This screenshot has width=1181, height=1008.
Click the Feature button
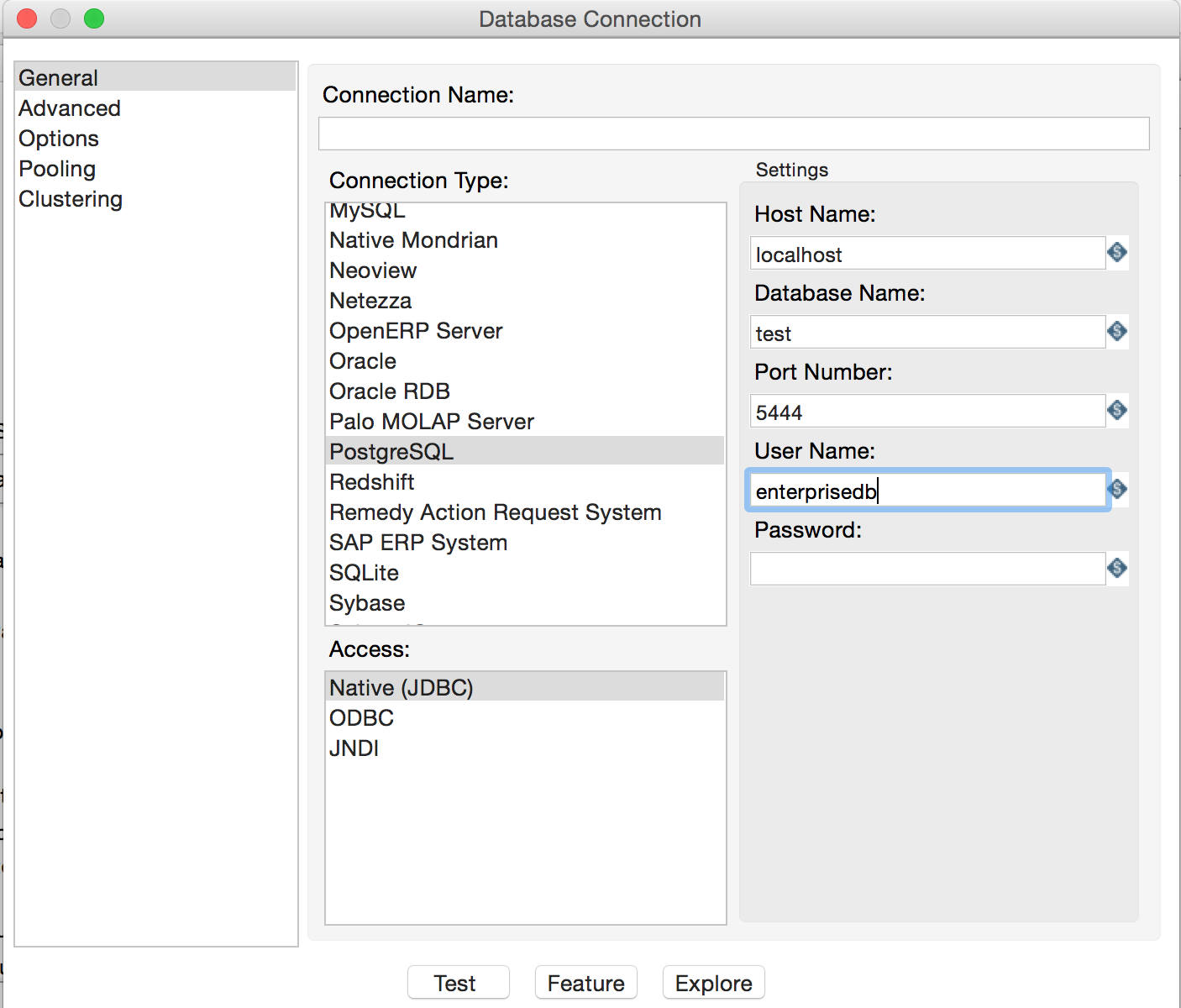586,983
